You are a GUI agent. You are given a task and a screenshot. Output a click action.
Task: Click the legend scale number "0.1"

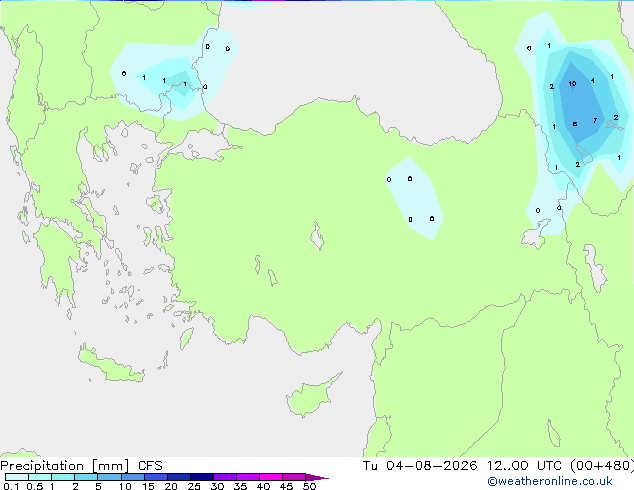click(11, 486)
